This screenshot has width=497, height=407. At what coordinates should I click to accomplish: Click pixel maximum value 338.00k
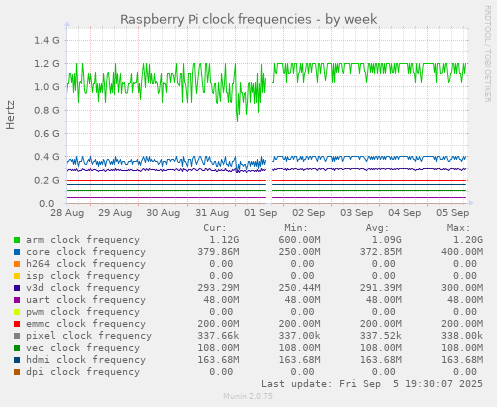click(462, 336)
